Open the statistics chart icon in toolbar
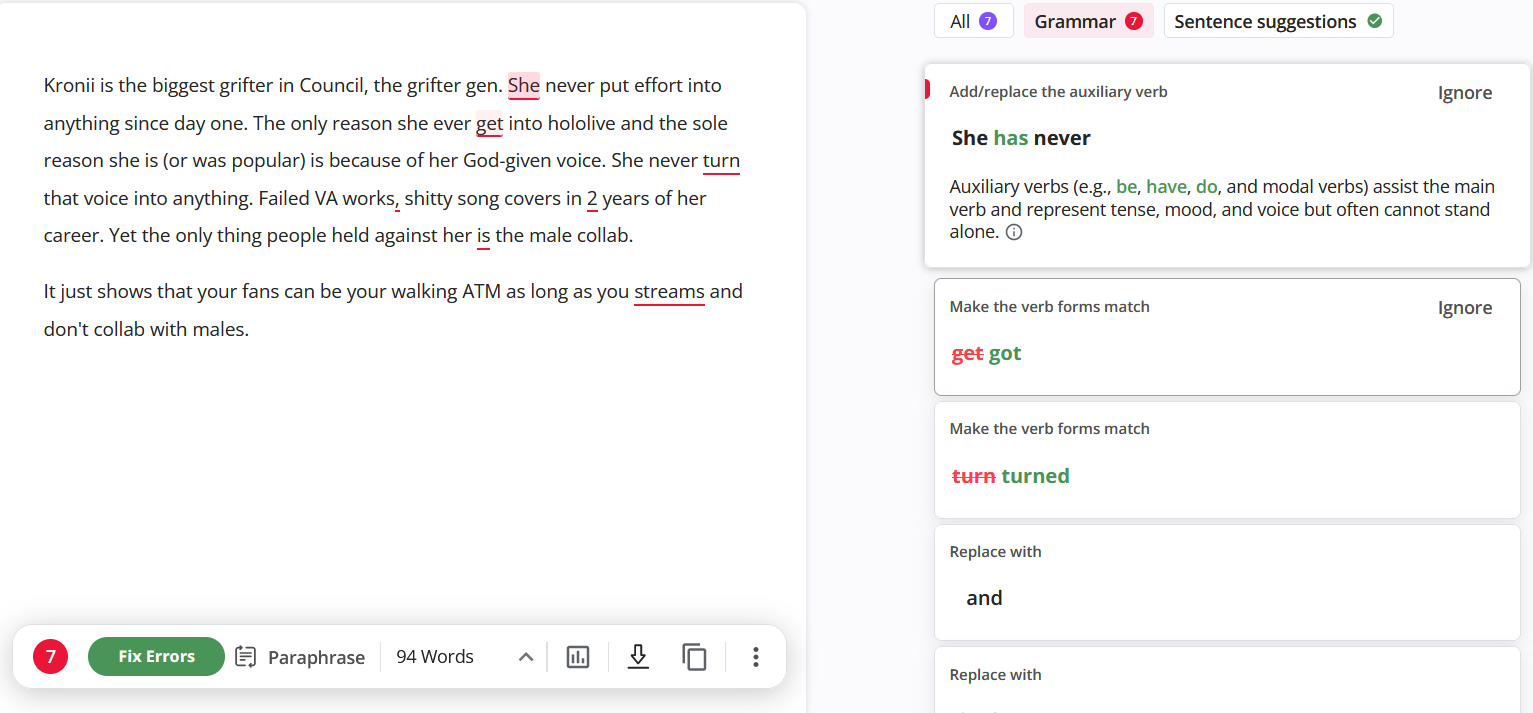This screenshot has height=713, width=1533. 578,657
